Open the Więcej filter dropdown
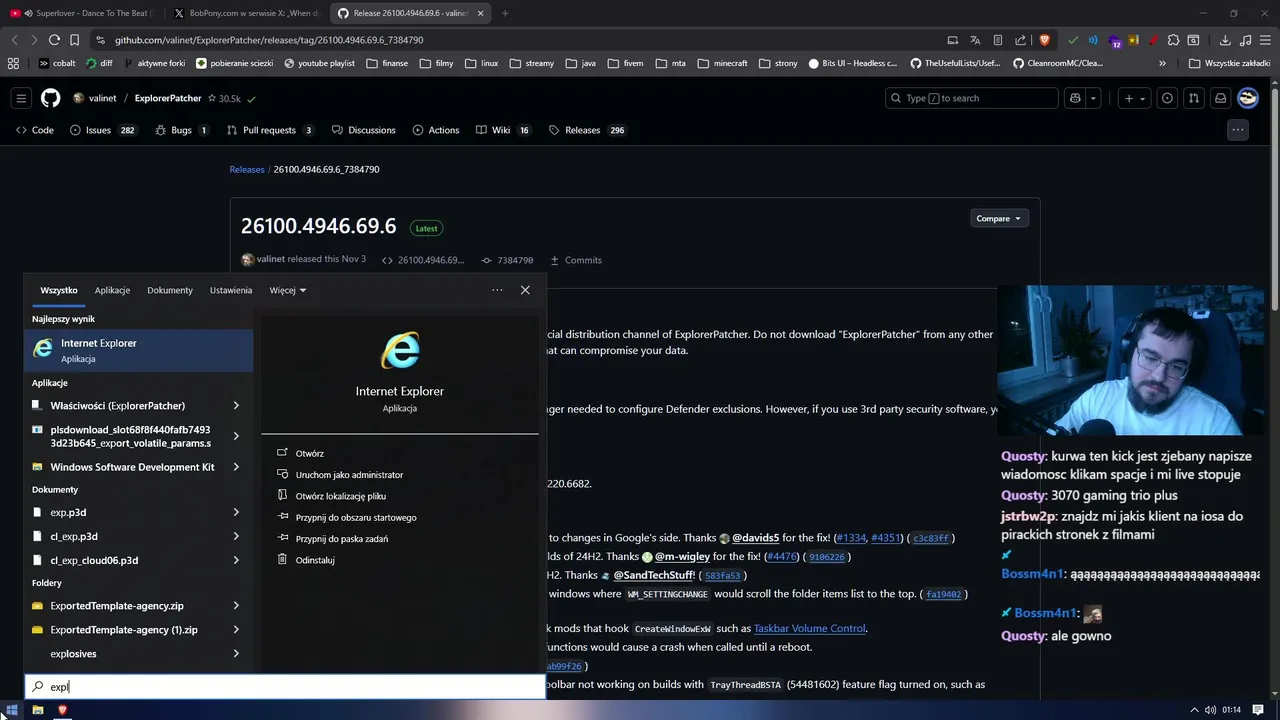1280x720 pixels. pos(288,290)
